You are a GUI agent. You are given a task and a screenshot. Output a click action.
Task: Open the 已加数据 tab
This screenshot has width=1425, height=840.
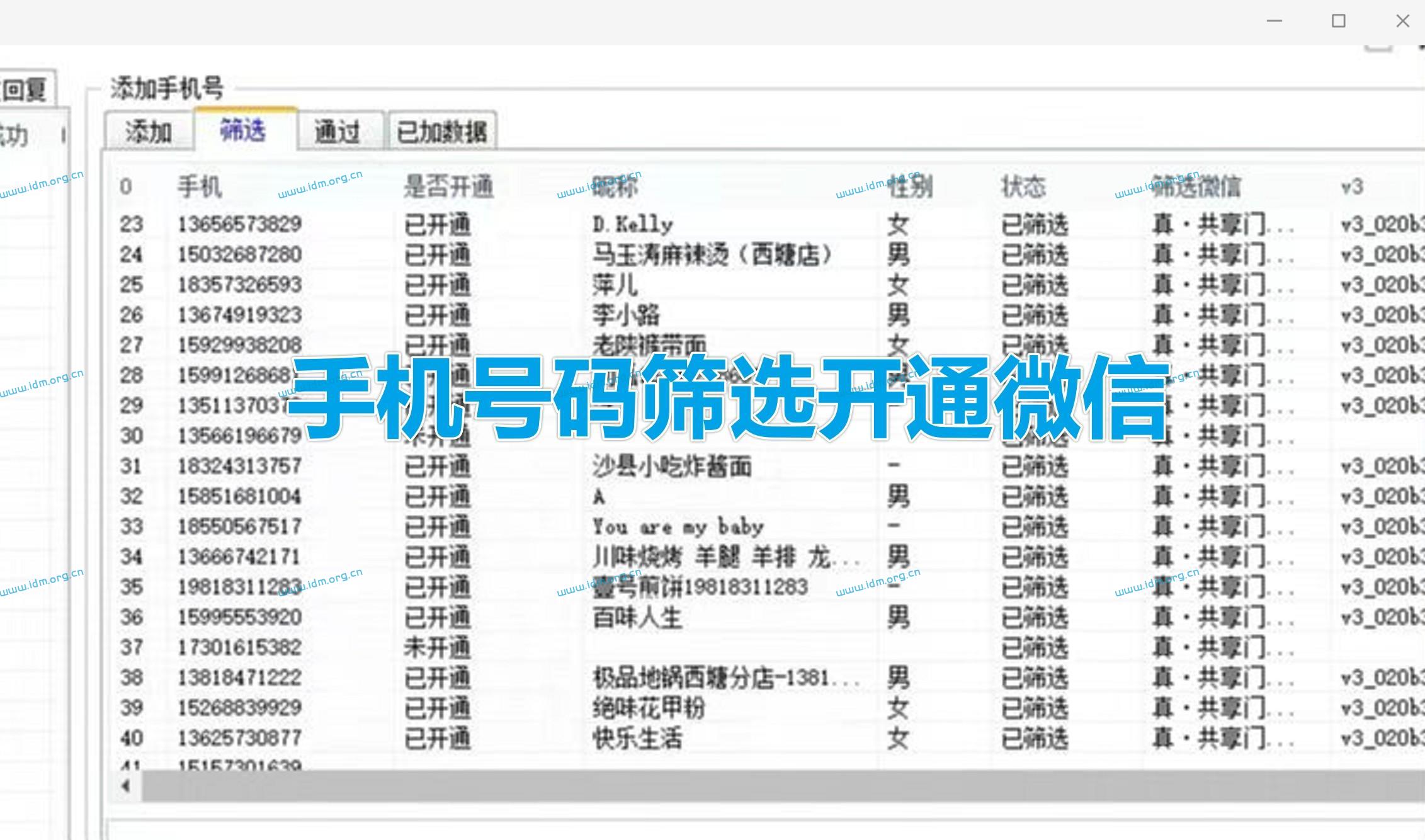(x=442, y=132)
